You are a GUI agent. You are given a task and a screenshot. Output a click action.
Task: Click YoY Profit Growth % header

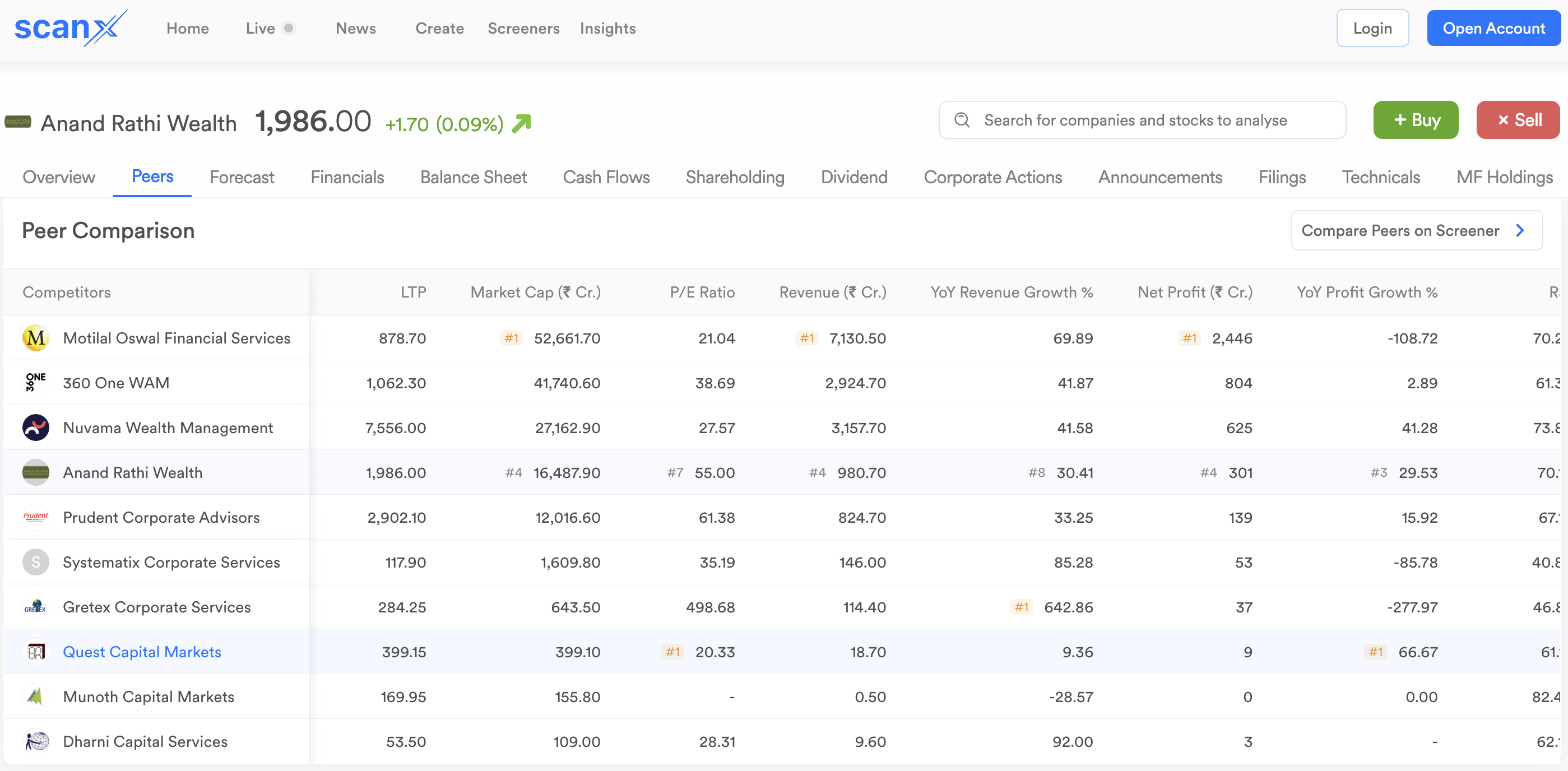point(1366,292)
